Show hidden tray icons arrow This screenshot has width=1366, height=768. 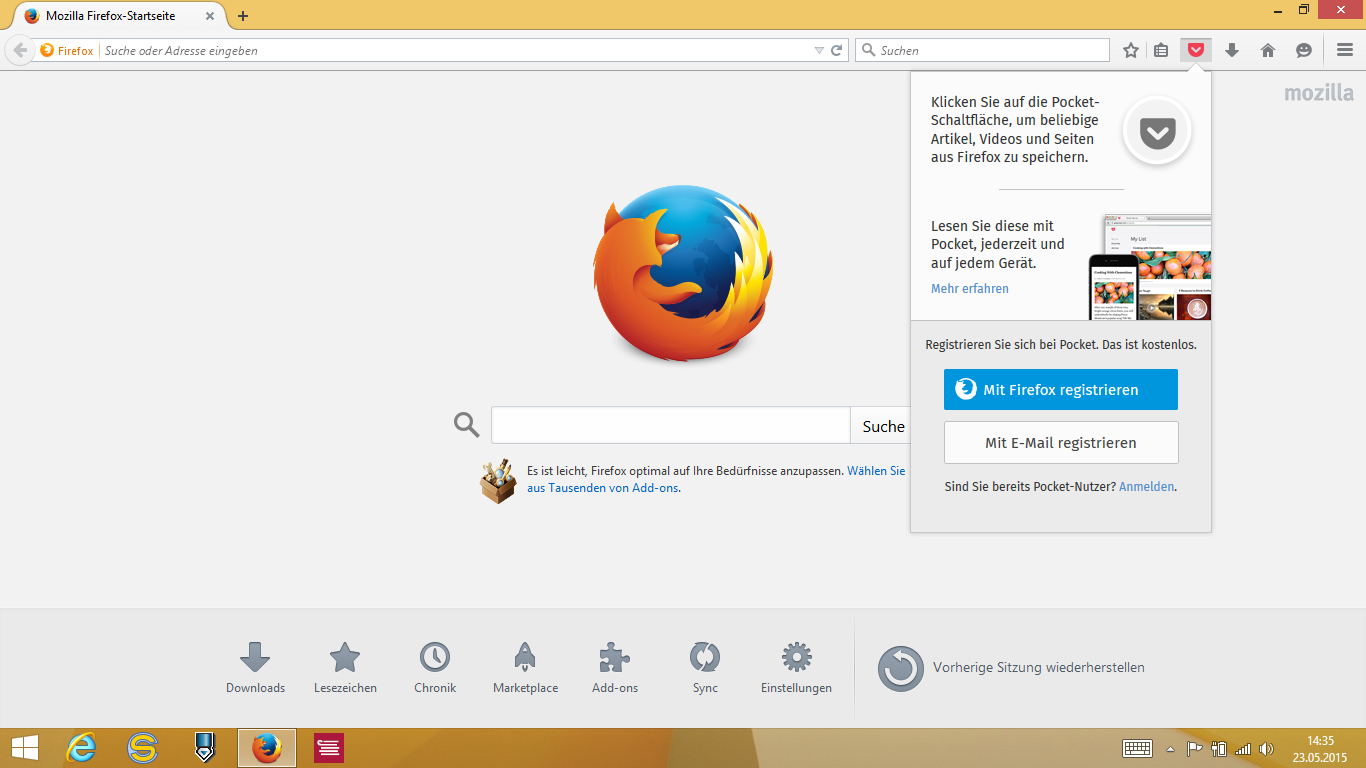(1170, 748)
